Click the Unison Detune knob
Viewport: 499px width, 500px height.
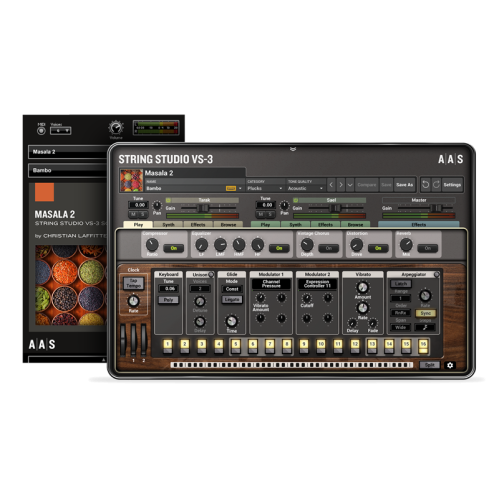[200, 302]
